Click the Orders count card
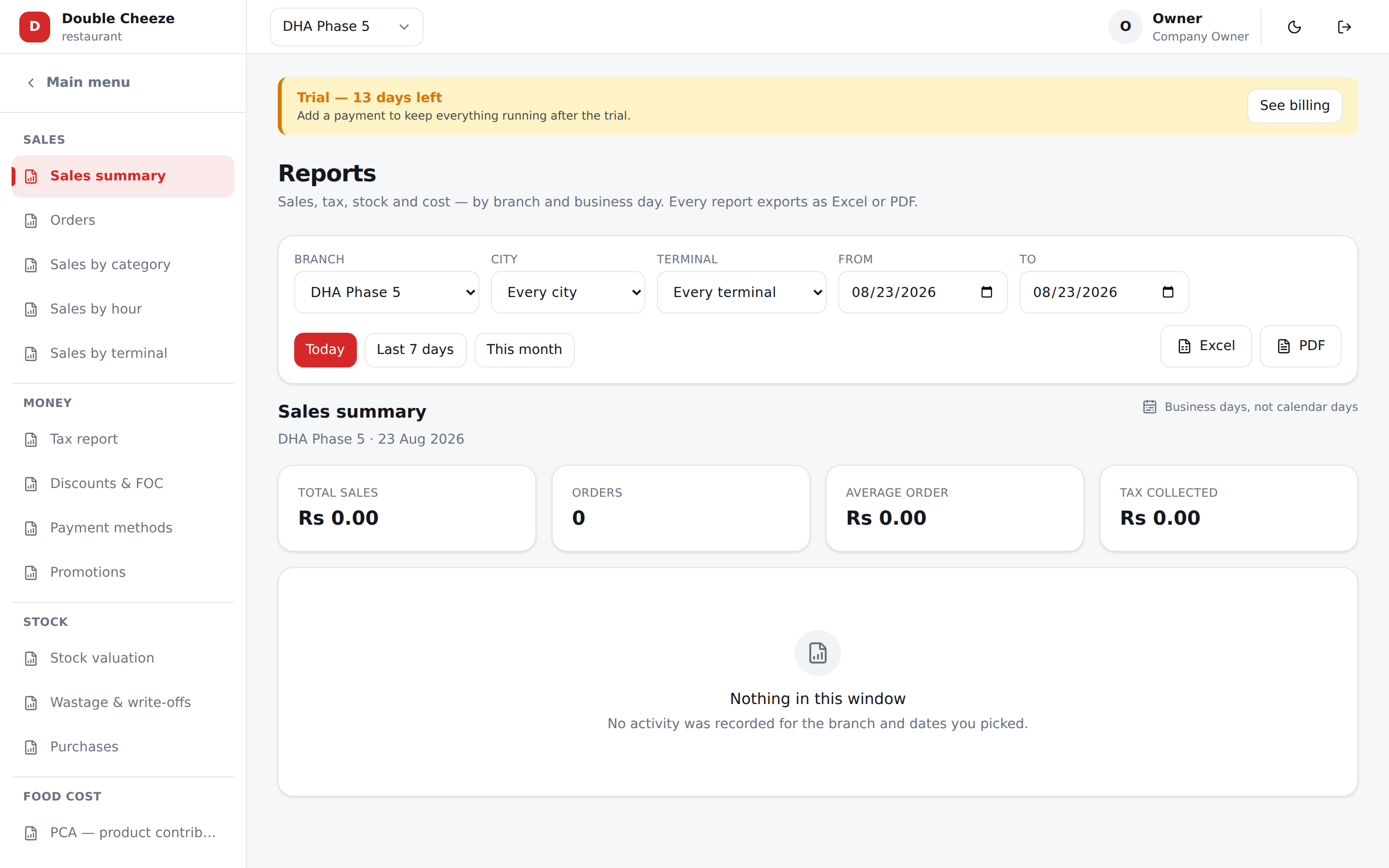 [681, 508]
